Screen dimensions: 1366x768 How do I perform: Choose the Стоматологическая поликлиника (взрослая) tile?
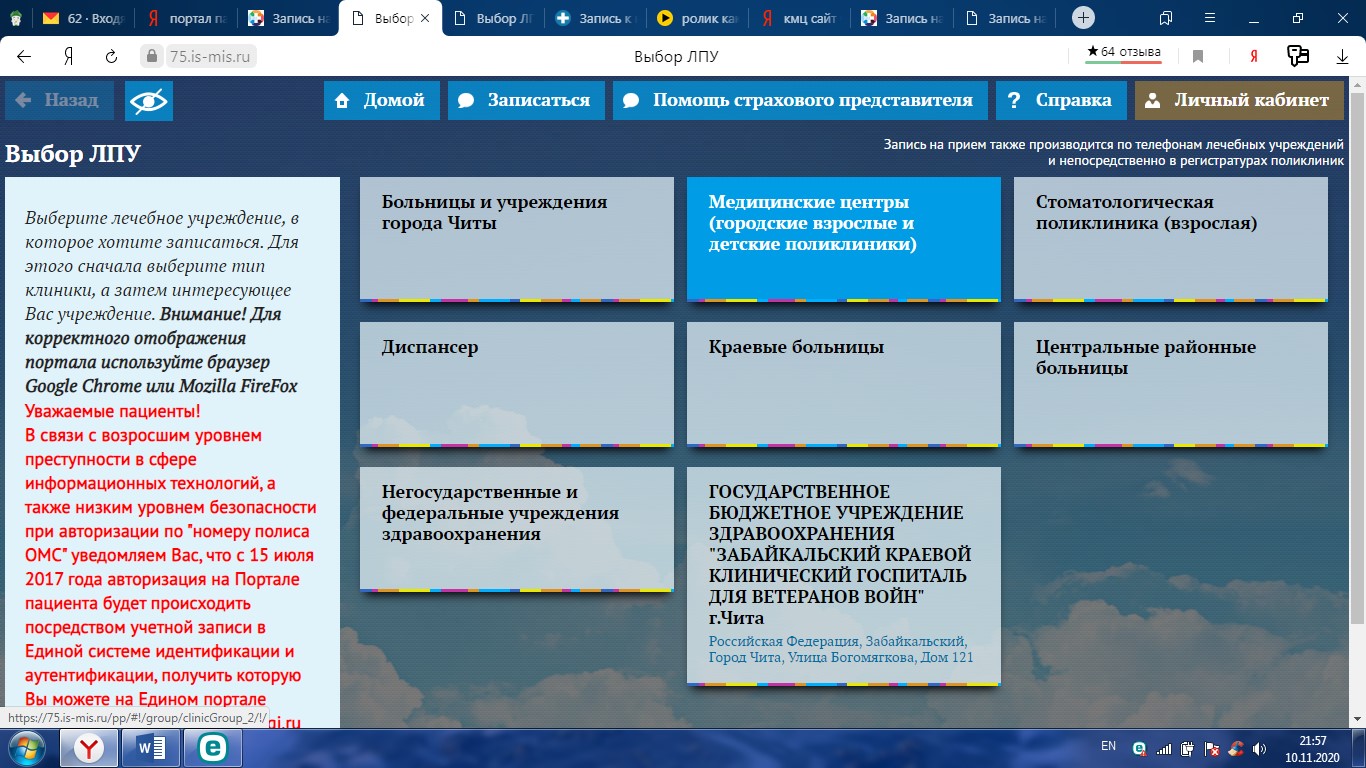pos(1170,239)
